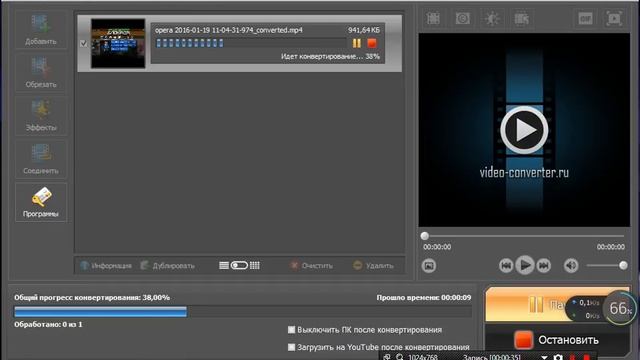640x360 pixels.
Task: Click the Обработано: 0 из 1 text
Action: [x=48, y=324]
